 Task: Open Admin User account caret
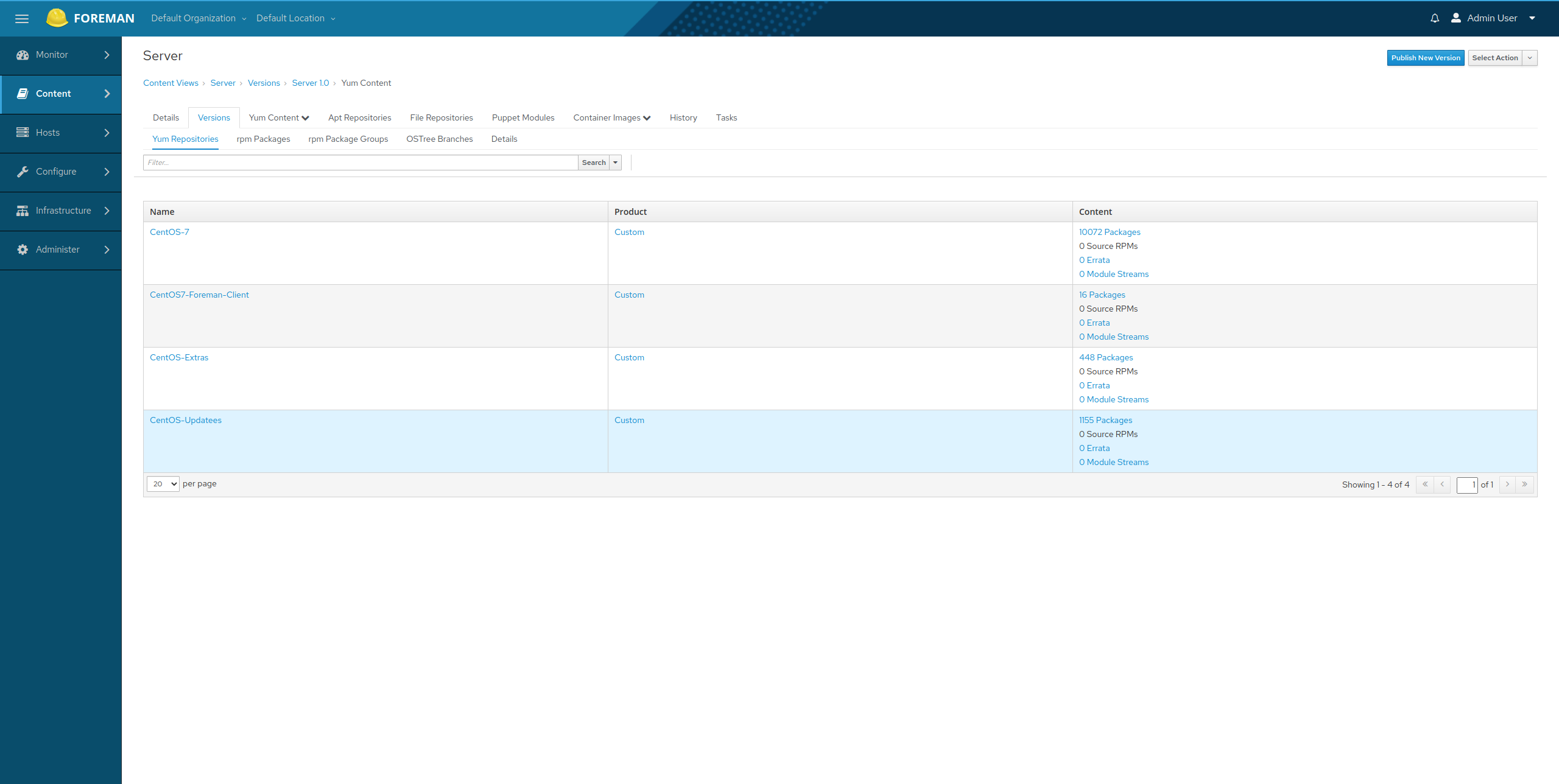coord(1532,18)
